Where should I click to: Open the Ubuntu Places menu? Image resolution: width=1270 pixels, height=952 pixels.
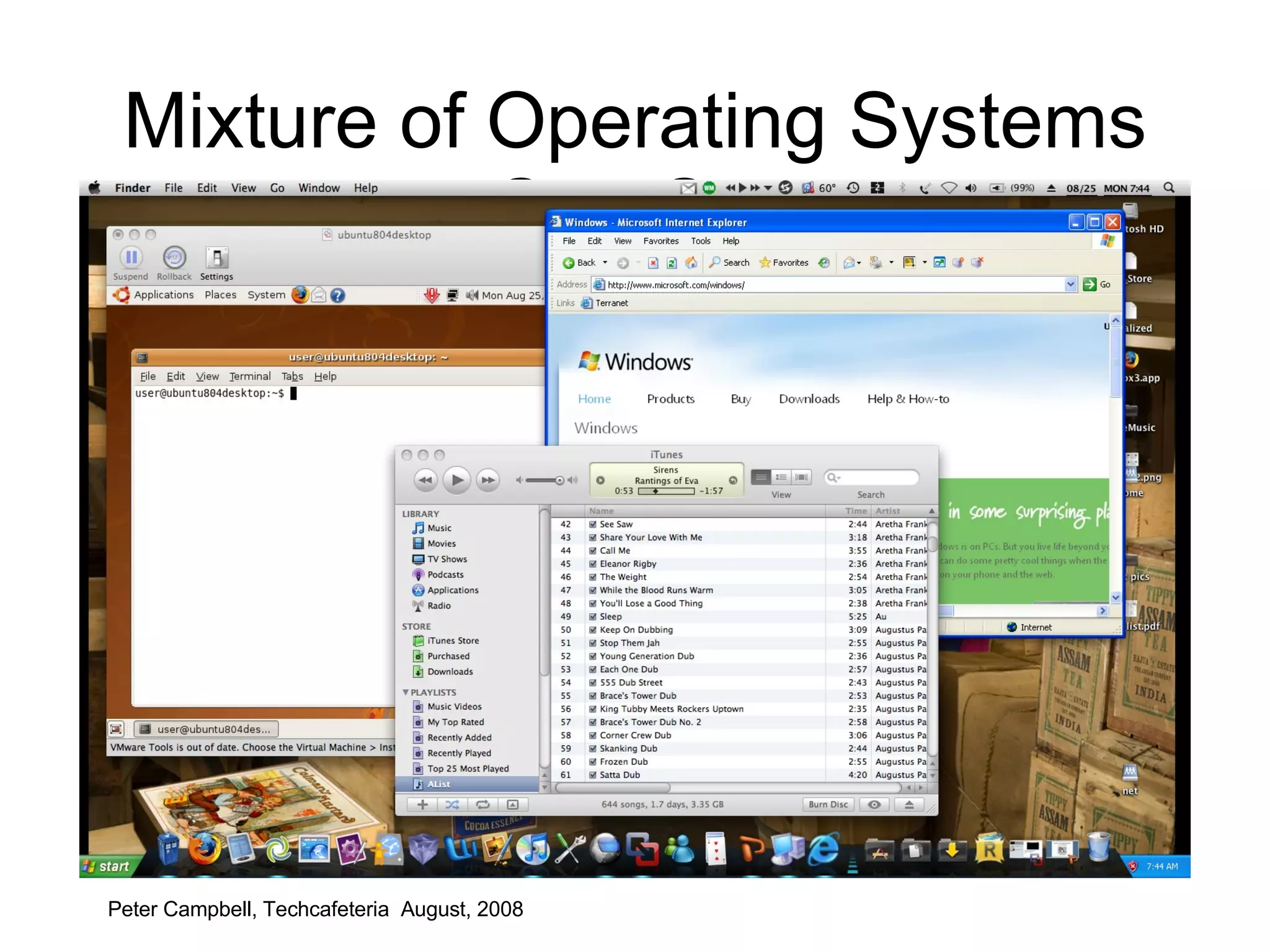(221, 295)
